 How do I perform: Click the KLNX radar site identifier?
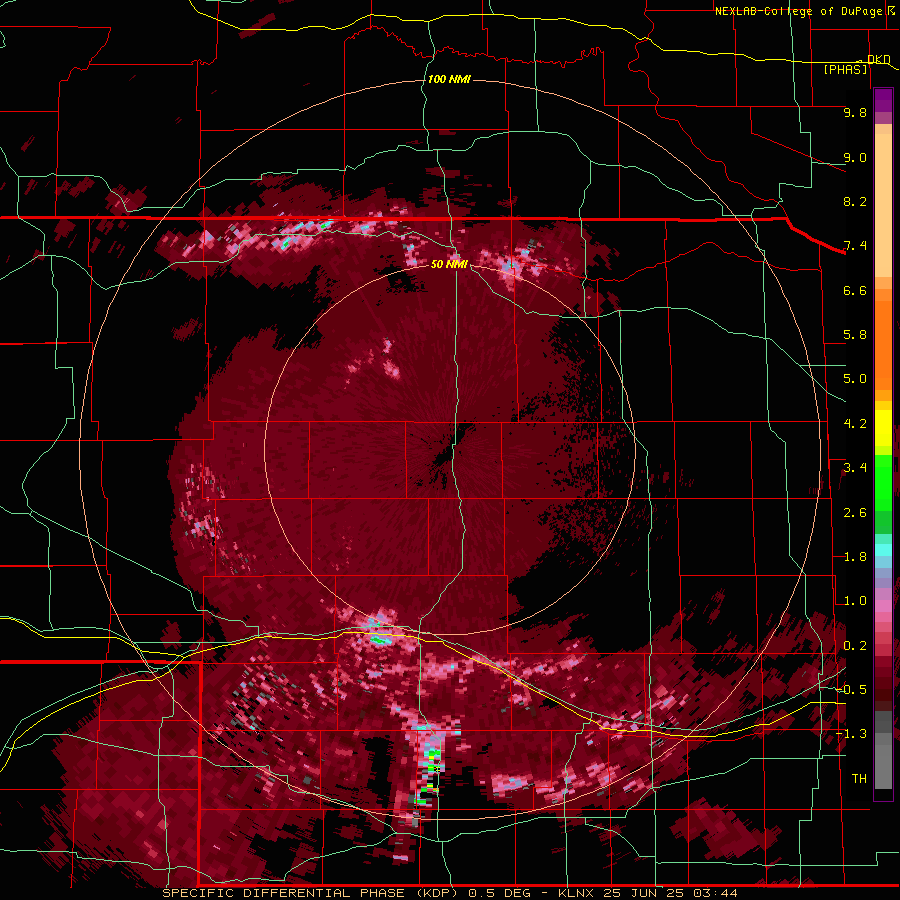click(576, 893)
